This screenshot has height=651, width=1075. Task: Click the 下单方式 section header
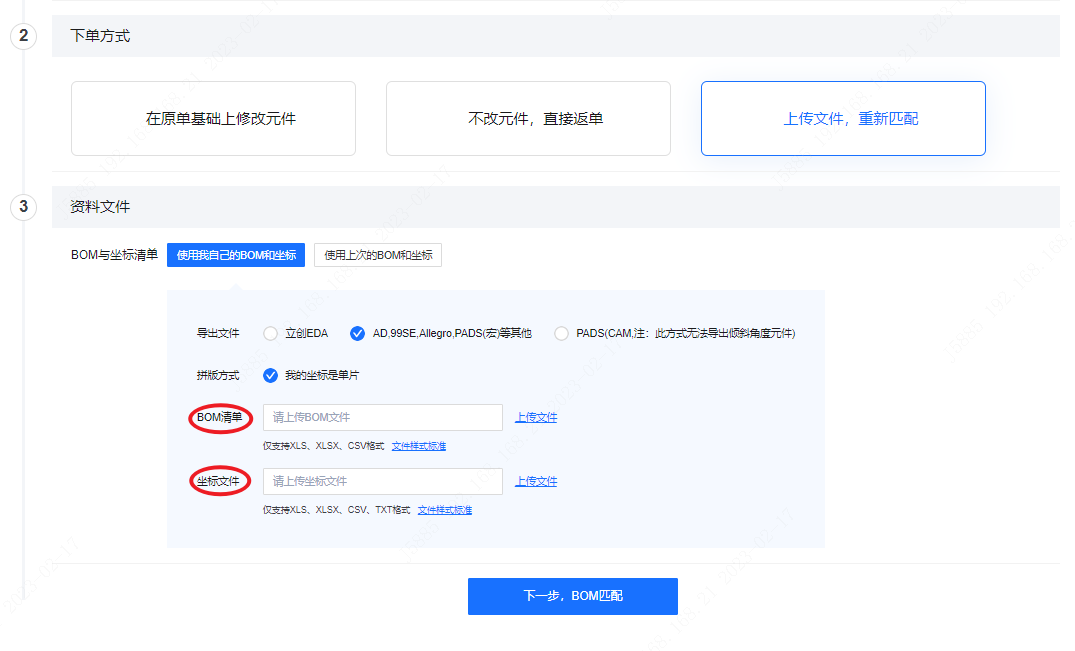point(100,36)
